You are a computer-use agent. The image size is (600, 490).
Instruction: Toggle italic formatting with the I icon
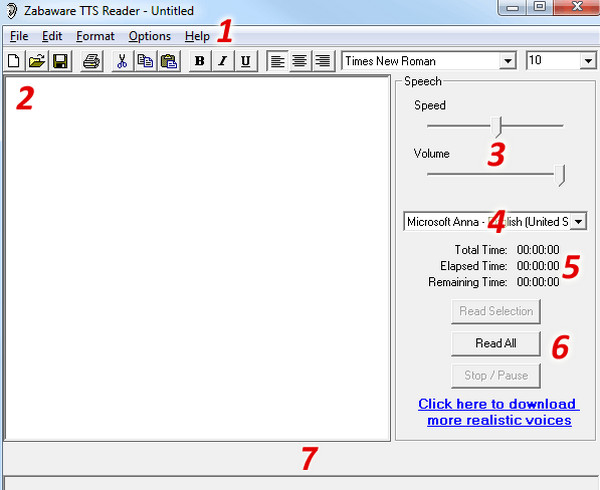(223, 61)
